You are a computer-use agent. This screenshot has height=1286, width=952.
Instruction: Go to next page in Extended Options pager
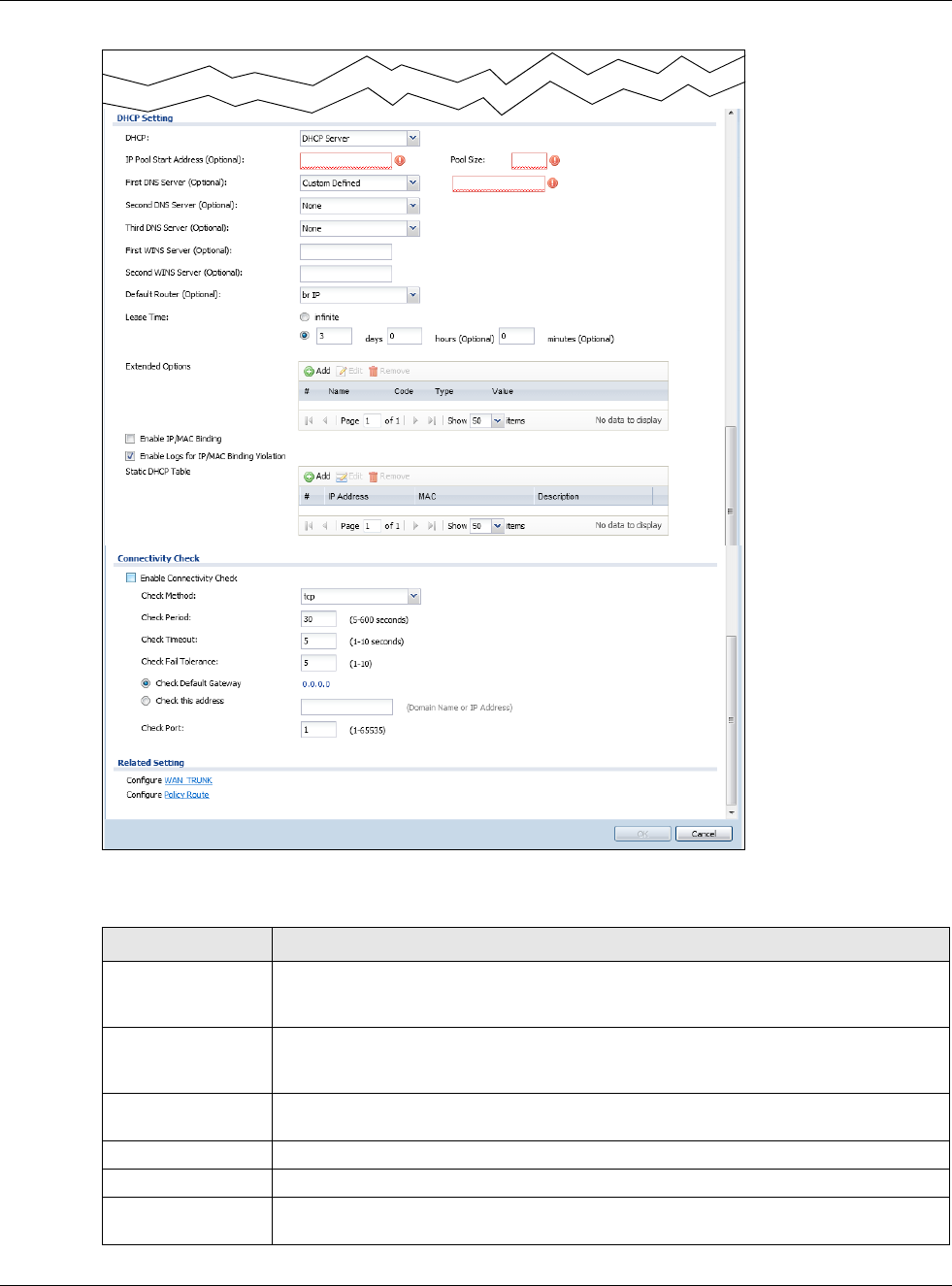415,421
